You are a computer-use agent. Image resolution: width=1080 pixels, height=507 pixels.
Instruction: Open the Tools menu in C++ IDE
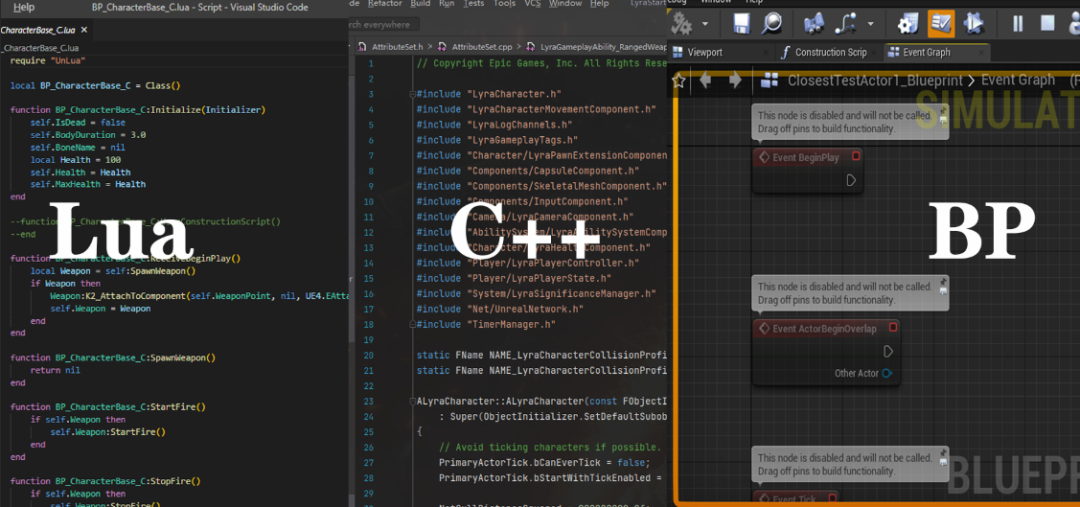point(504,3)
